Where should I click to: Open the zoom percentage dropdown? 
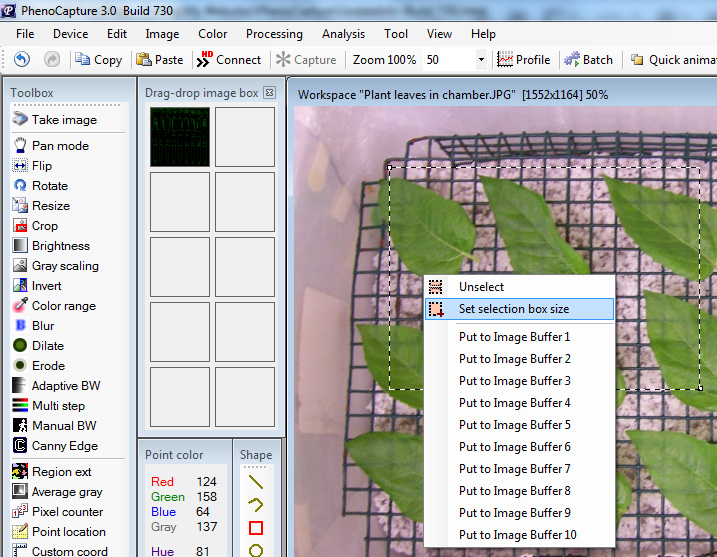tap(481, 60)
